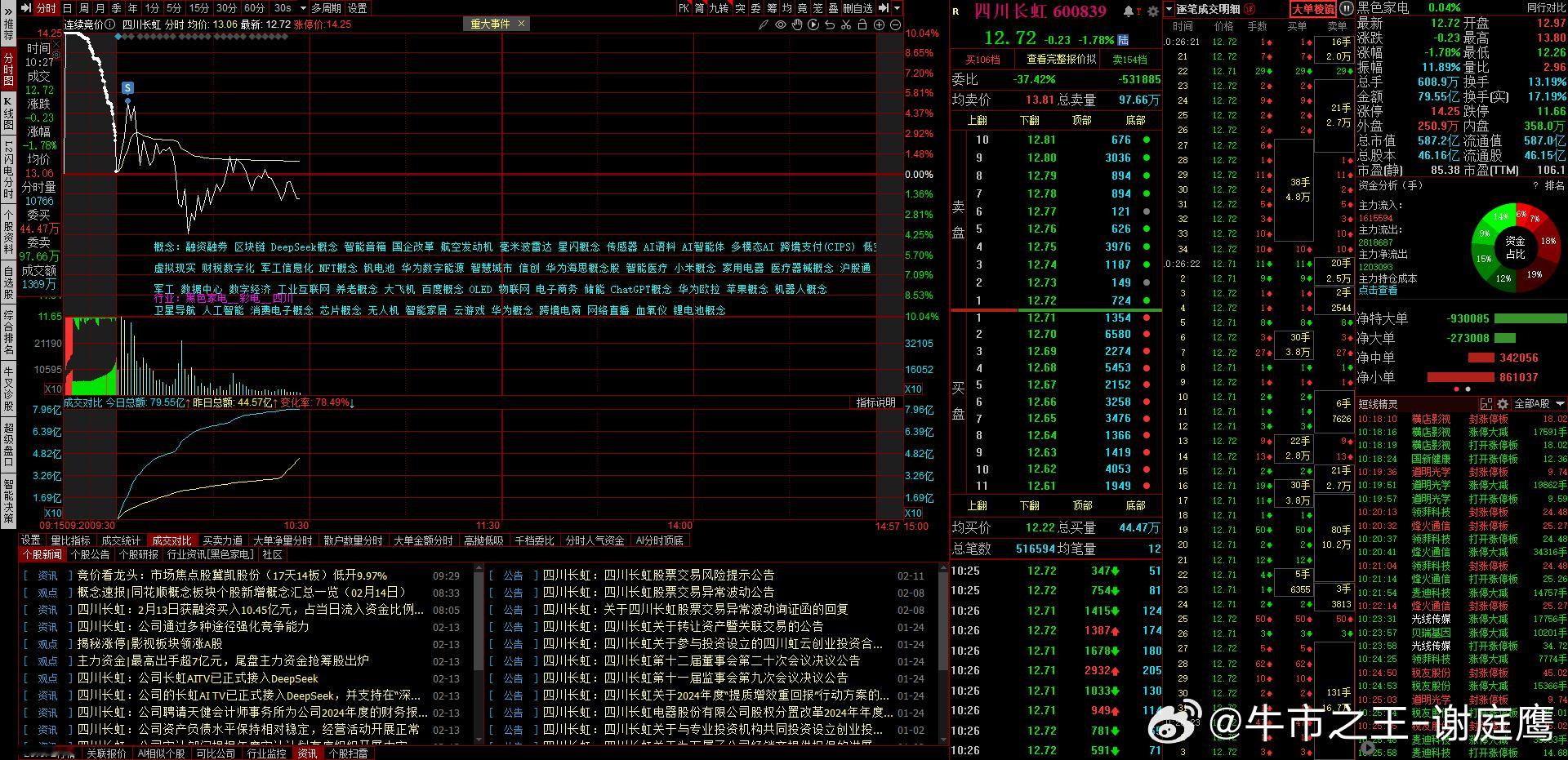Toggle the lock icon in chart toolbar
The image size is (1568, 760).
(862, 24)
